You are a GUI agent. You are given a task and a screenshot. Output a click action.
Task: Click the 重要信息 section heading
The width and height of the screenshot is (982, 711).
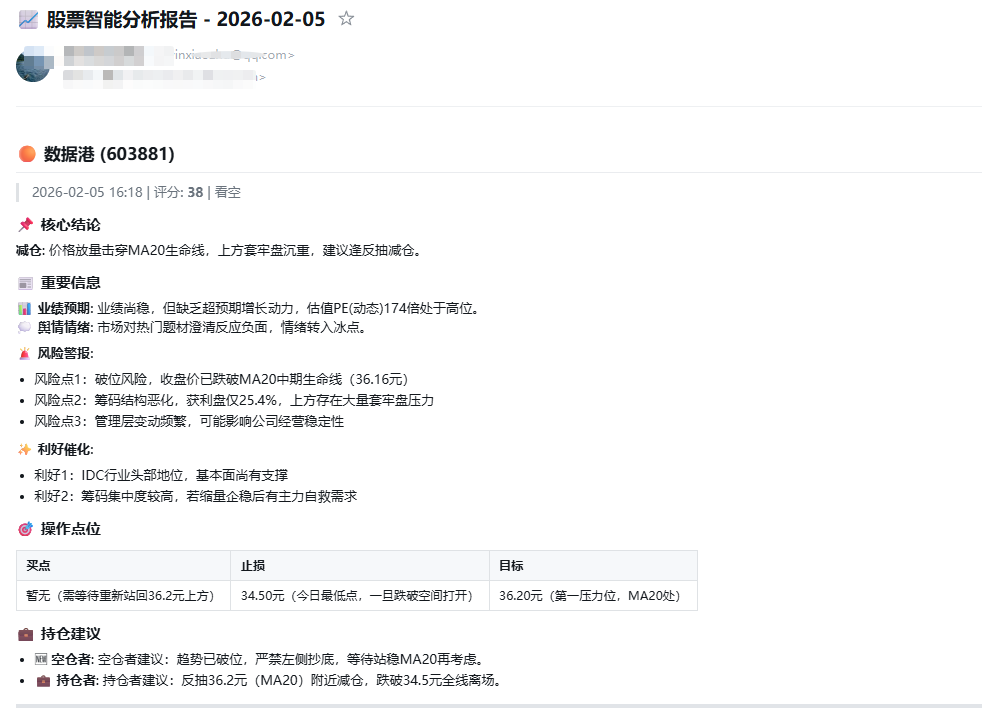click(x=71, y=283)
